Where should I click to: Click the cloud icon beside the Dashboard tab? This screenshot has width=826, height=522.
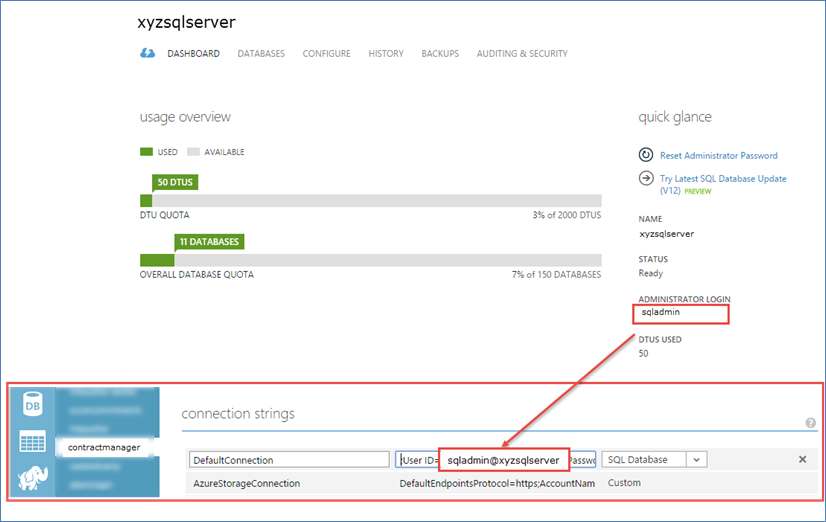click(147, 54)
